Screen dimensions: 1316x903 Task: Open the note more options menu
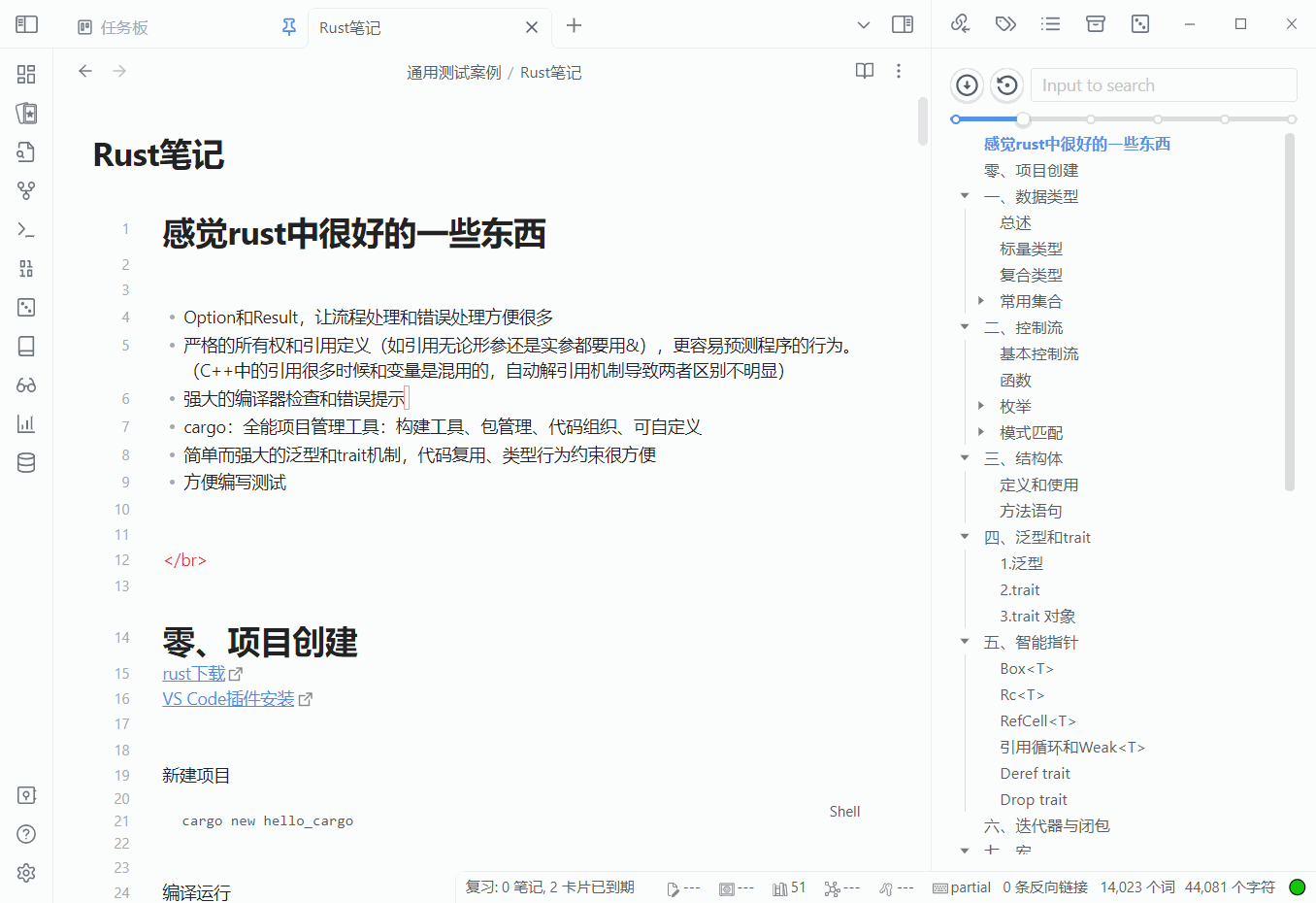(899, 71)
